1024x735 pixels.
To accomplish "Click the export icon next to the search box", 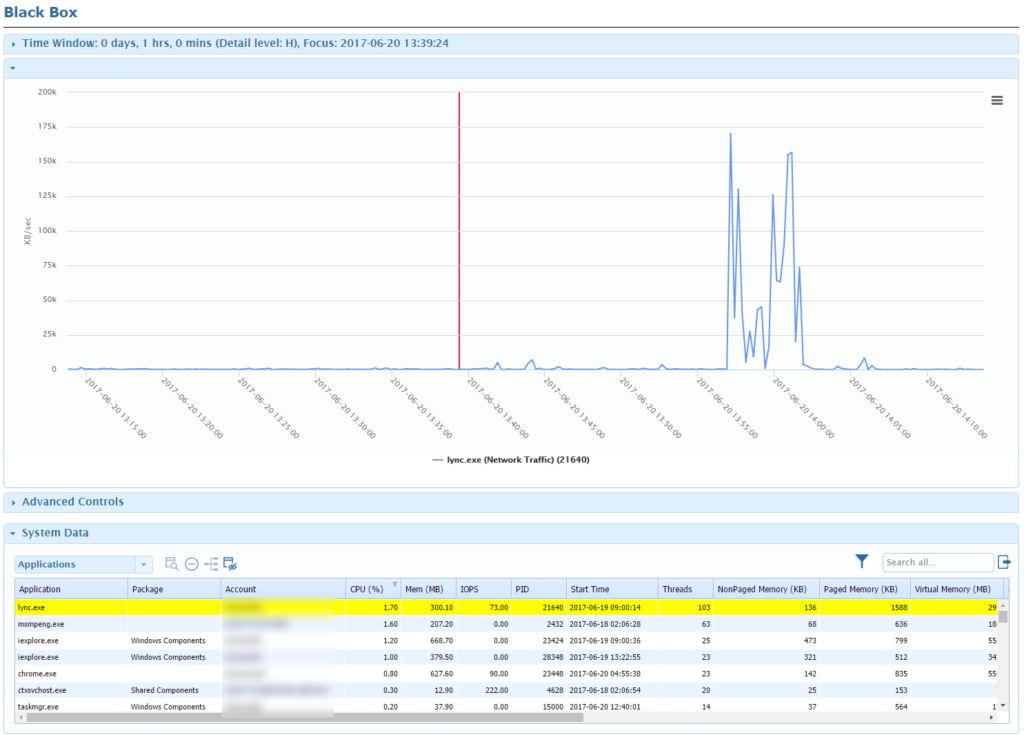I will pyautogui.click(x=1005, y=562).
